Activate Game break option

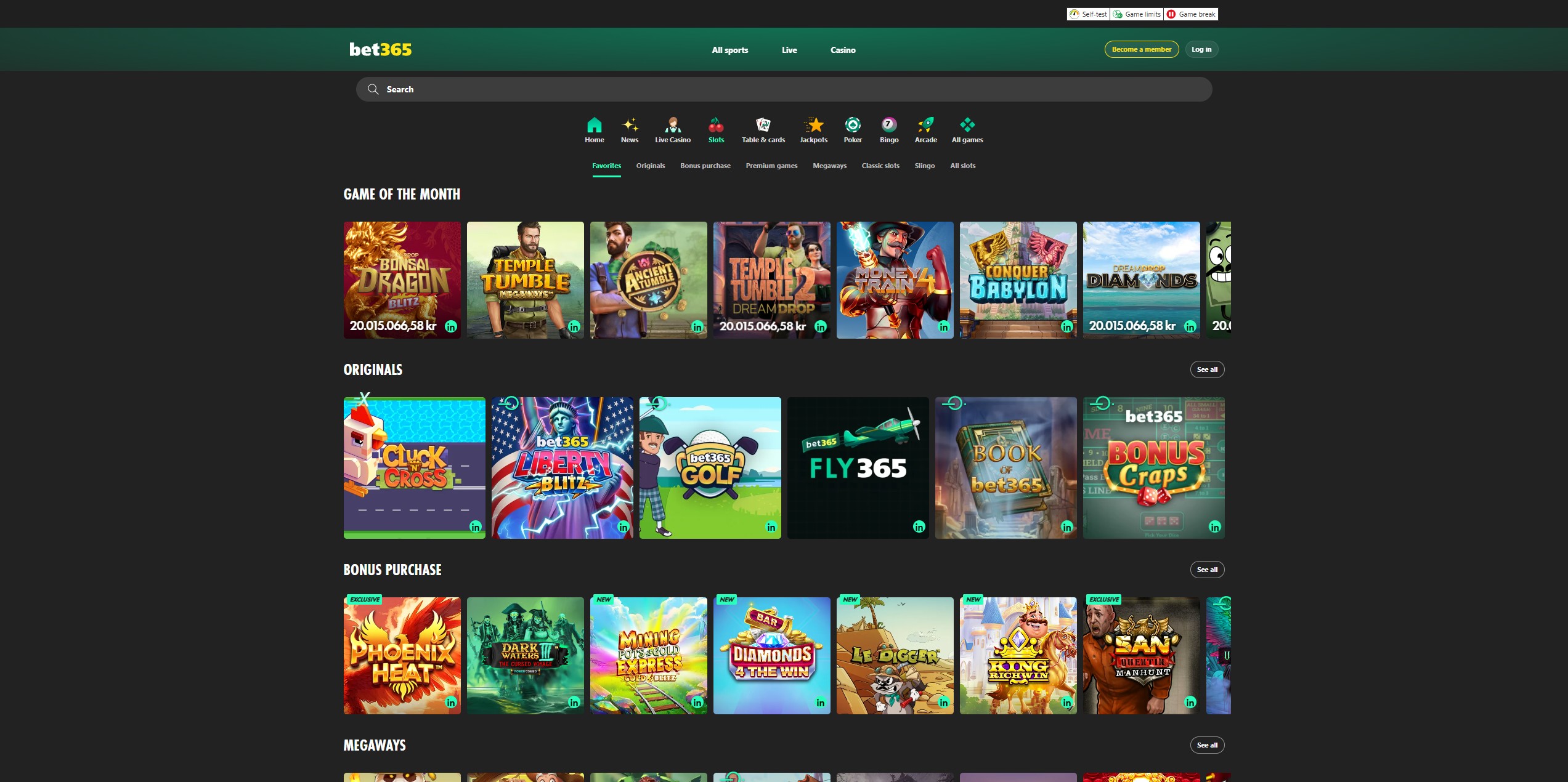tap(1191, 14)
